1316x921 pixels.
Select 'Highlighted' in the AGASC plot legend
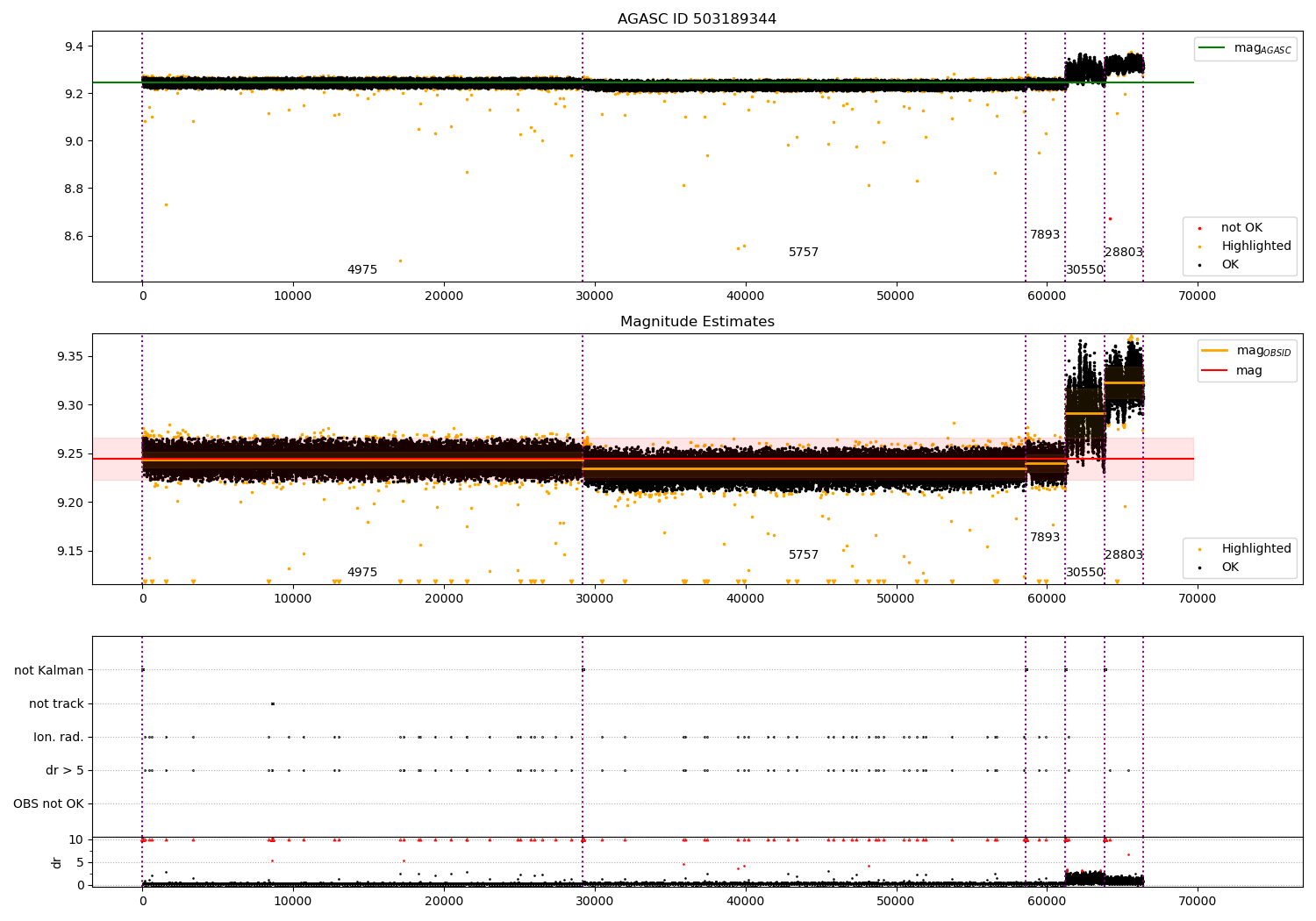1256,246
